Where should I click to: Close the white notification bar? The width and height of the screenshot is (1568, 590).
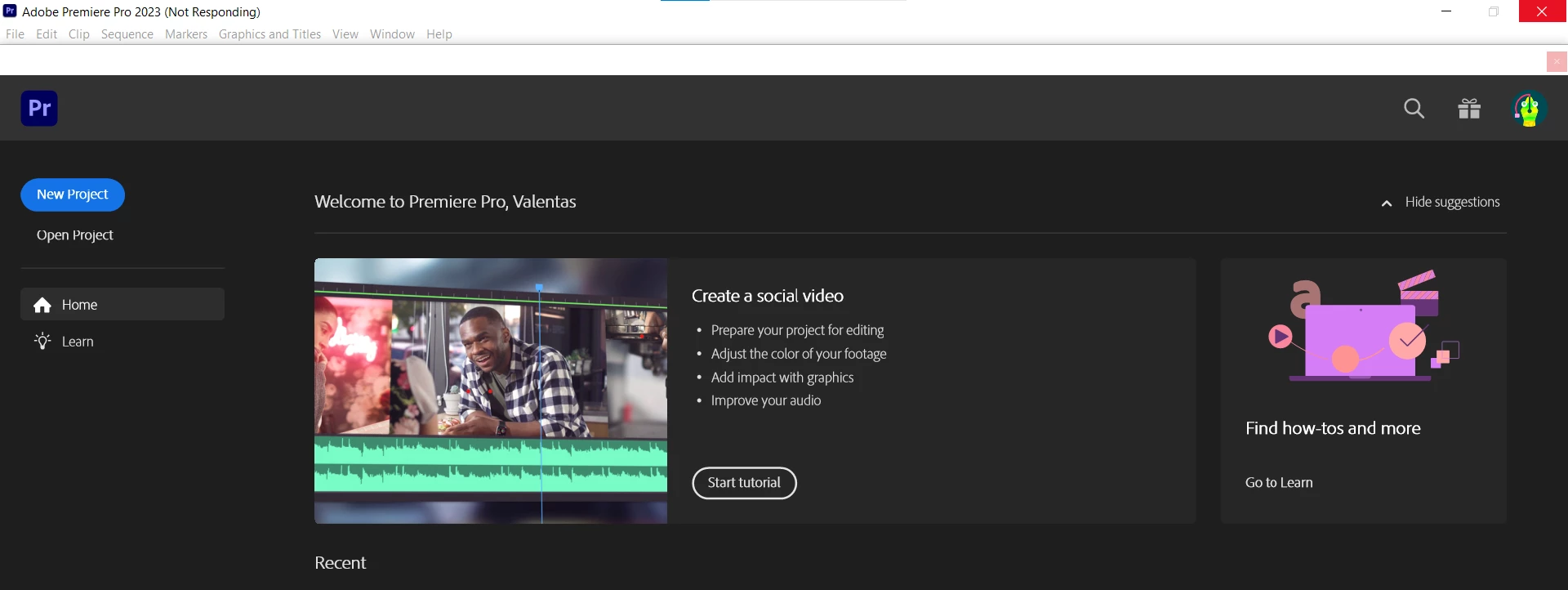tap(1557, 61)
